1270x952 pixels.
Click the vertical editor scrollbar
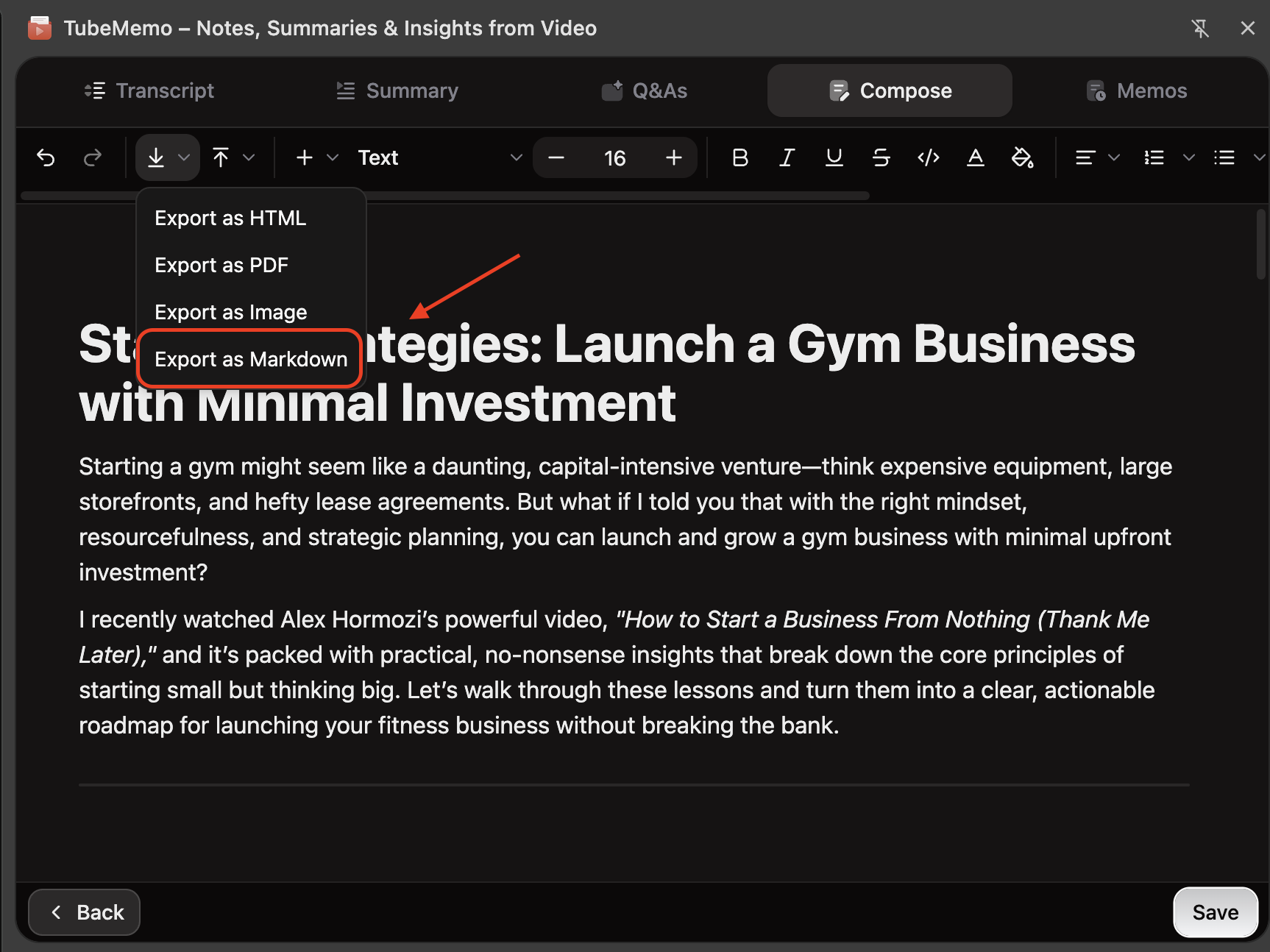pos(1261,244)
